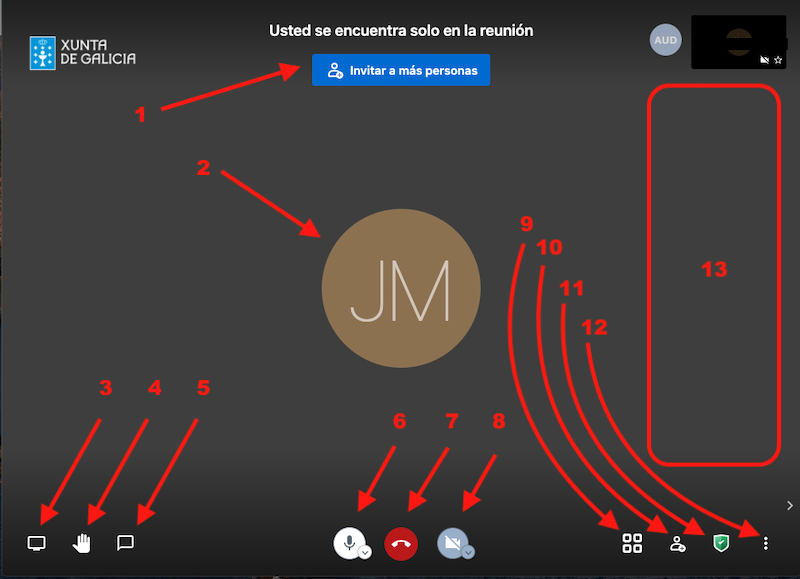This screenshot has height=579, width=800.
Task: Click the star icon on the local thumbnail
Action: pos(778,60)
